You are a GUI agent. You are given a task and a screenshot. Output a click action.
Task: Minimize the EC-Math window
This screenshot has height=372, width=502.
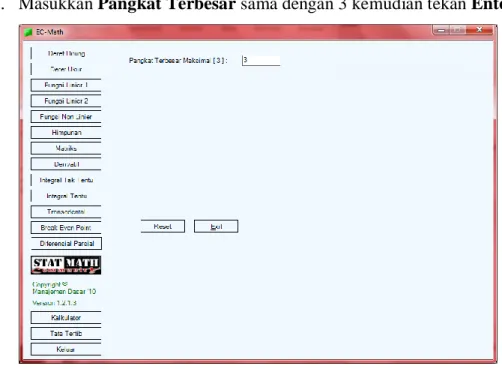(441, 30)
